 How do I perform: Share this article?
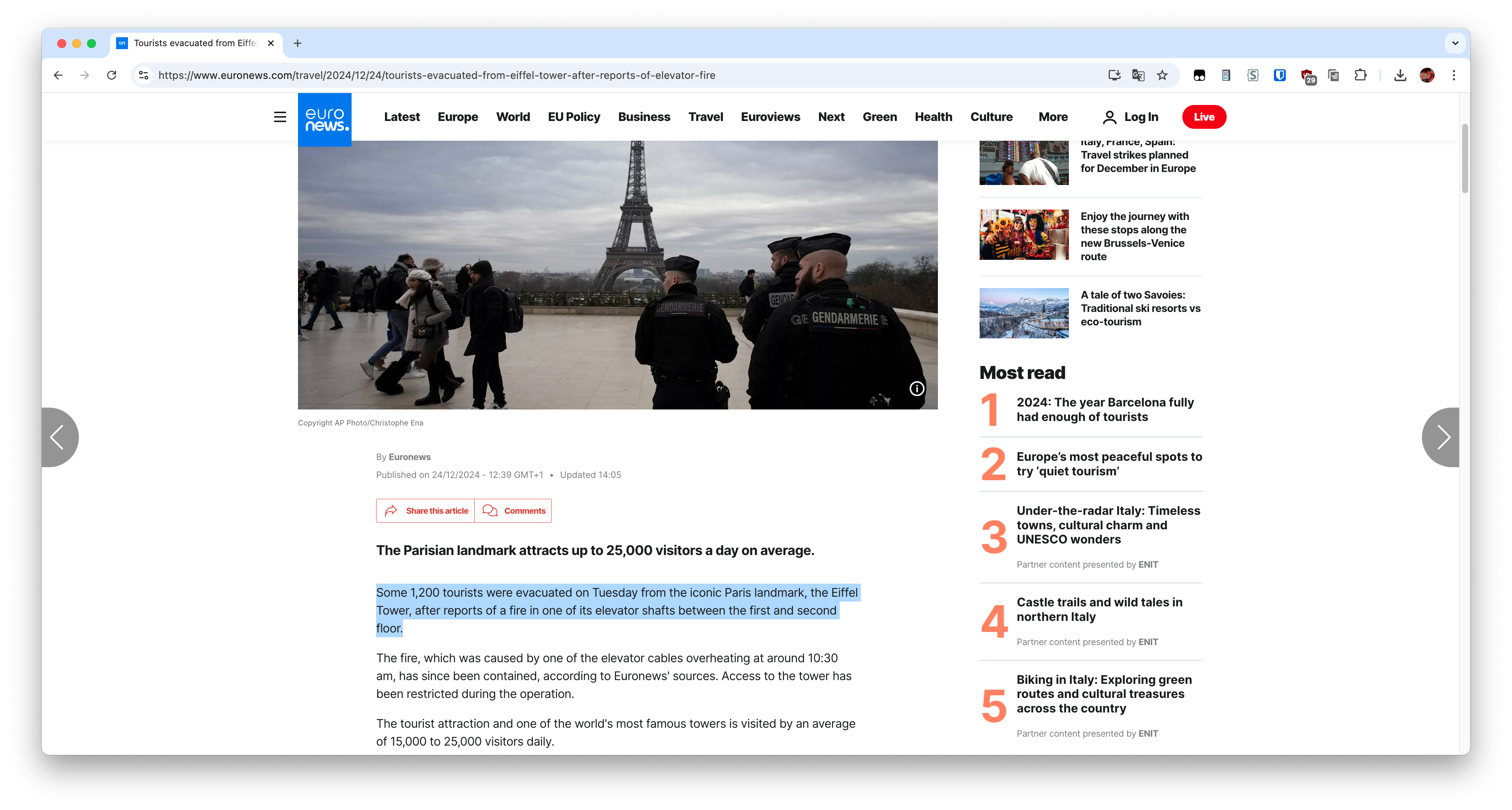[x=425, y=510]
